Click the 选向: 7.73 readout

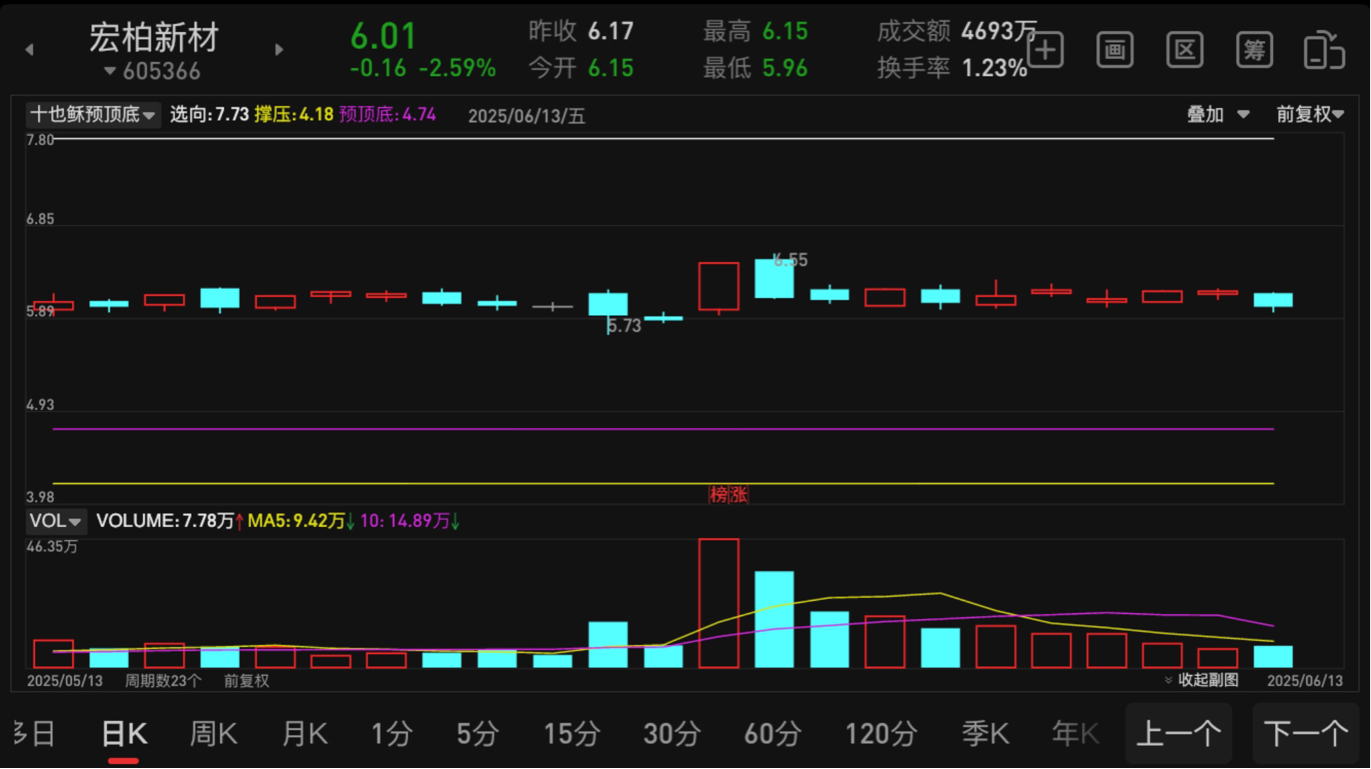pos(209,115)
